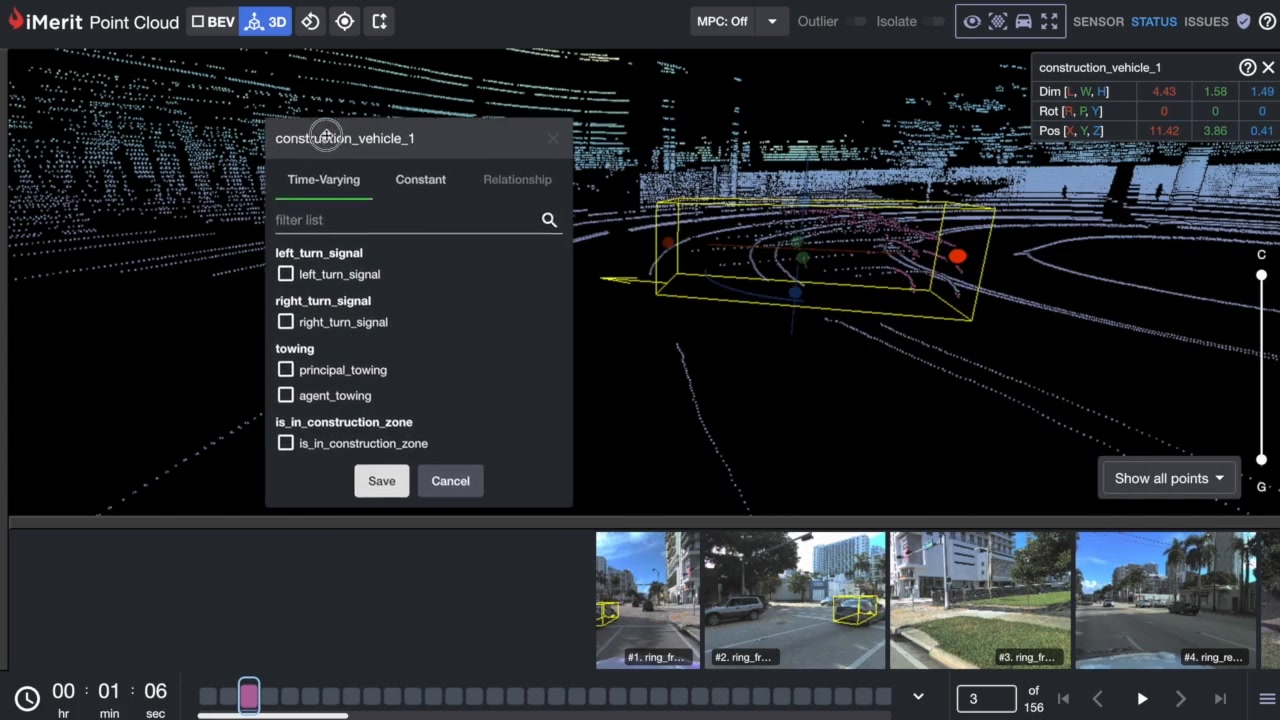Open the Relationship tab
This screenshot has width=1280, height=720.
pyautogui.click(x=517, y=179)
